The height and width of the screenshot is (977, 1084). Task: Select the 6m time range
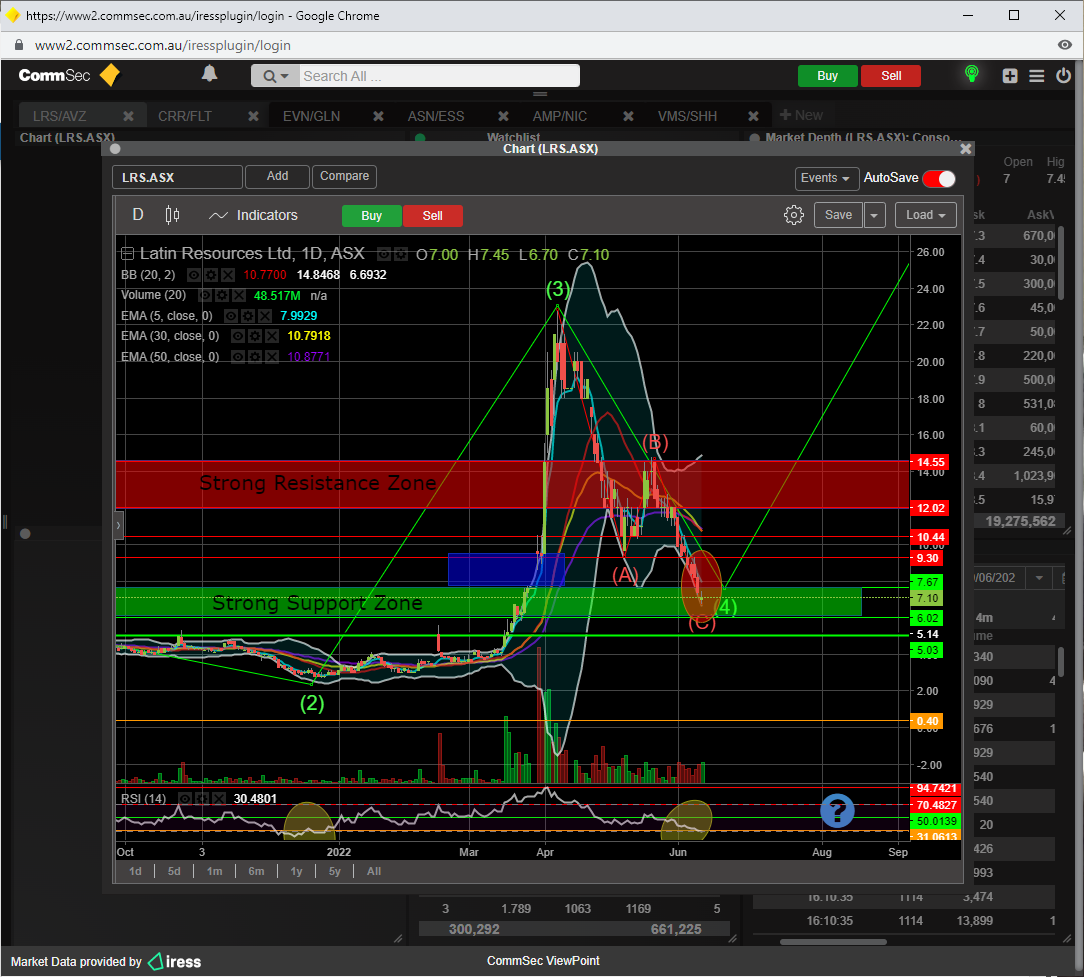pos(256,871)
